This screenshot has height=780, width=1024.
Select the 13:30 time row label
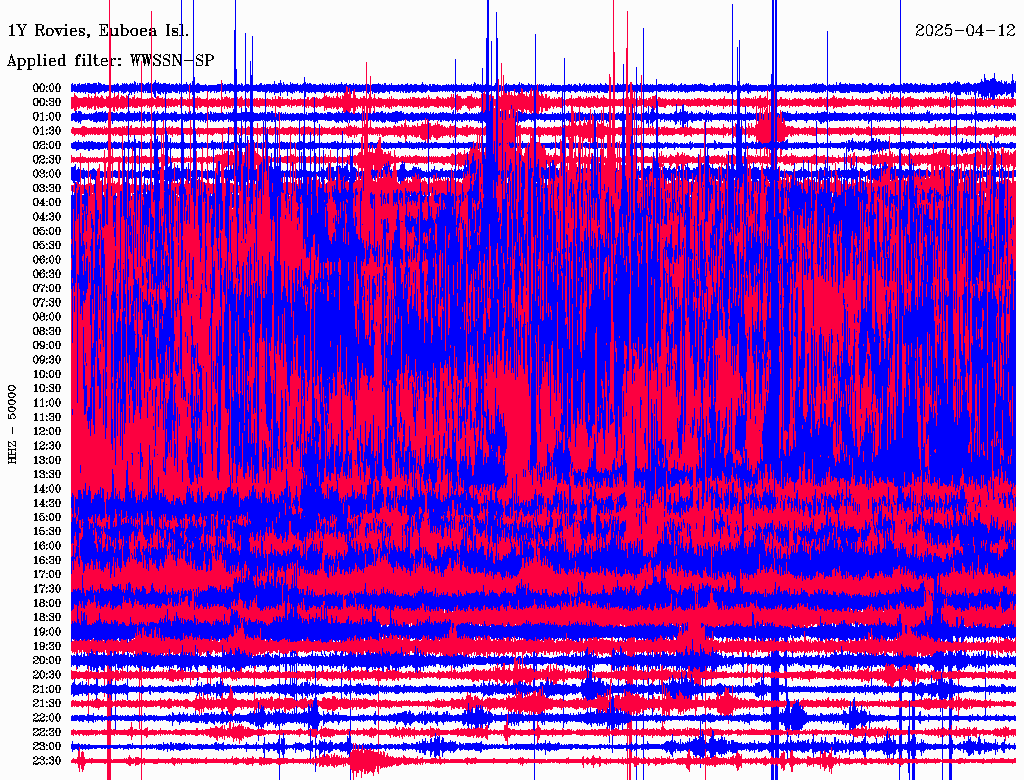pos(47,475)
